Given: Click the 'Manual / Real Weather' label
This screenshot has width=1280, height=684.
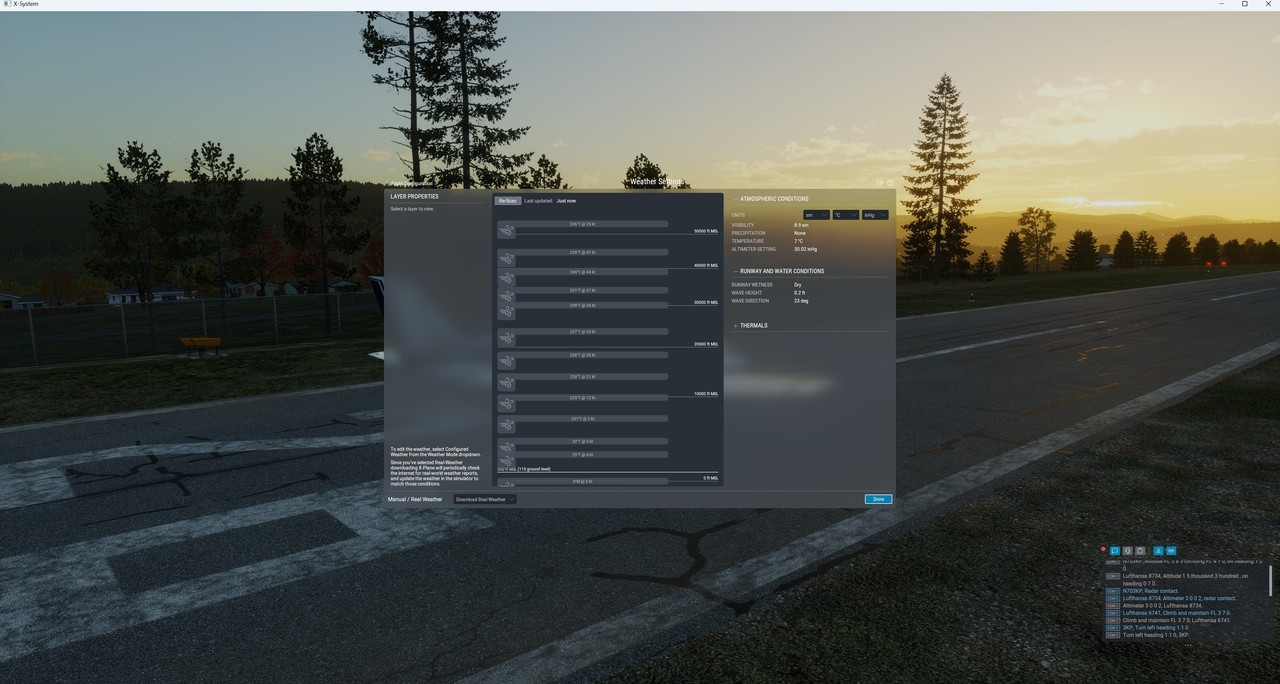Looking at the screenshot, I should tap(415, 499).
